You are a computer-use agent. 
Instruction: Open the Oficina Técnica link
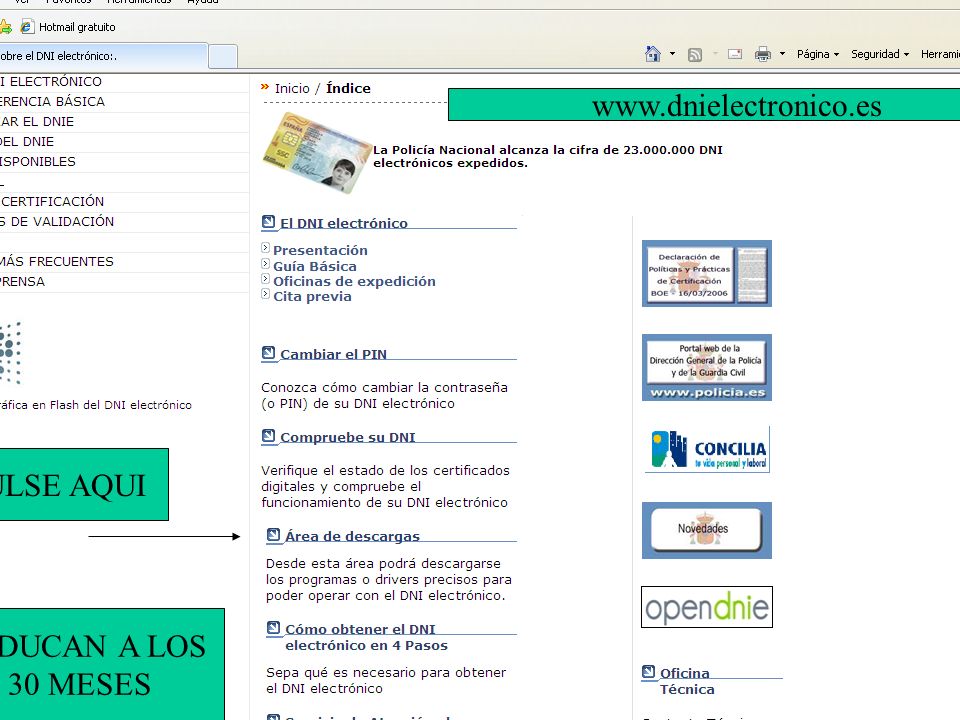tap(687, 681)
